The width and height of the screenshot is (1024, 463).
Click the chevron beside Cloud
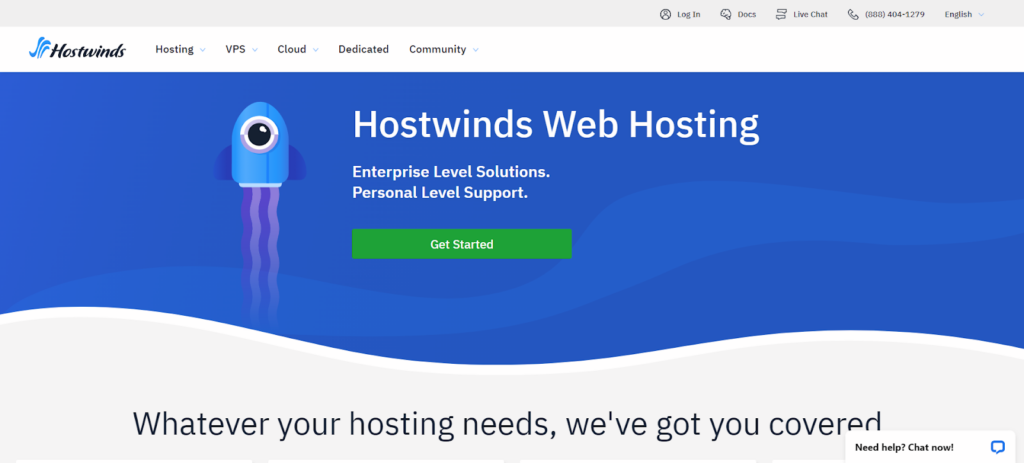coord(315,50)
